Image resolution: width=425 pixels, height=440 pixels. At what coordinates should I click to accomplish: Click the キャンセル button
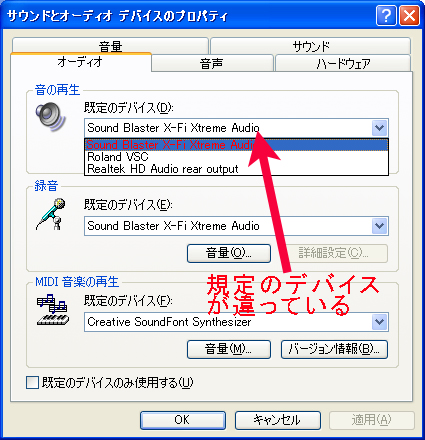click(278, 420)
